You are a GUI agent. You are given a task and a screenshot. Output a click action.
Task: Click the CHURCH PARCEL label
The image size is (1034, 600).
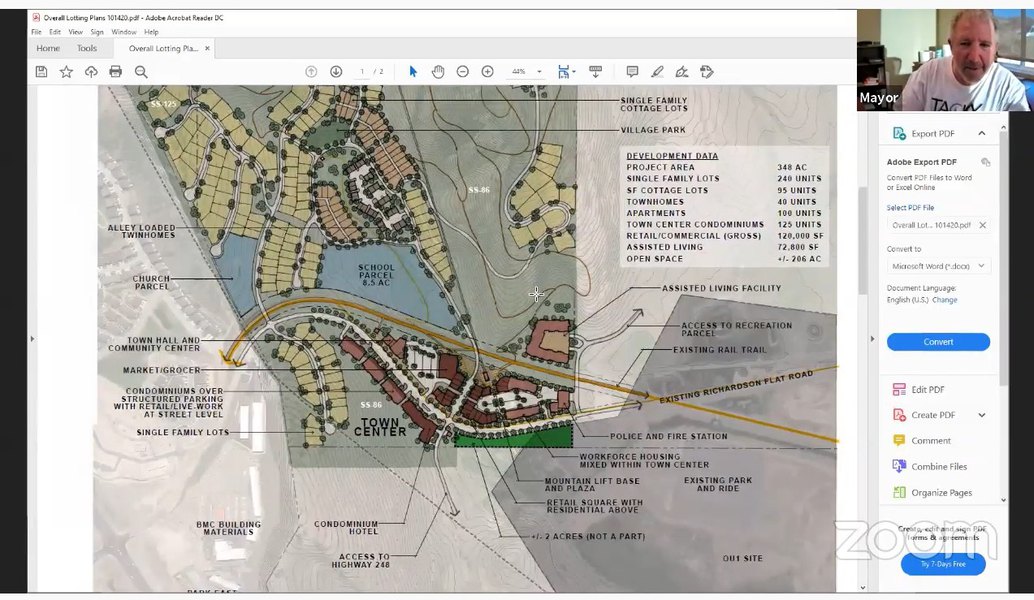pos(152,283)
